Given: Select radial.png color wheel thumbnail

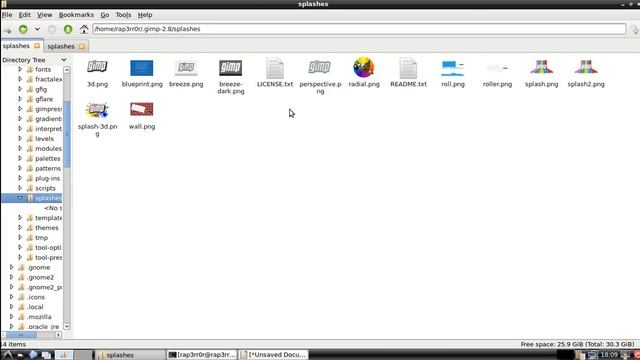Looking at the screenshot, I should click(364, 67).
